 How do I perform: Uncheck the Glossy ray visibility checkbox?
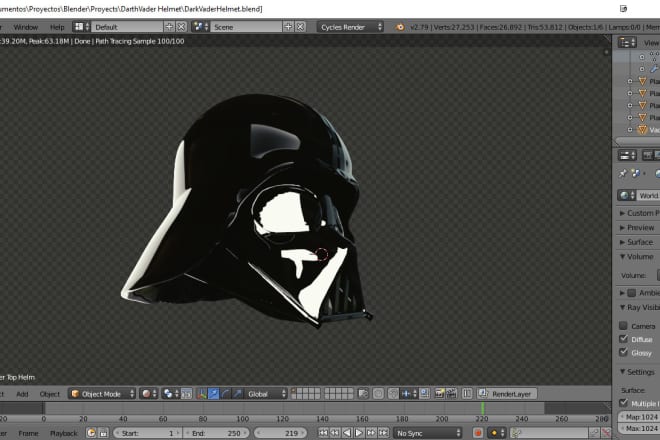(x=623, y=352)
